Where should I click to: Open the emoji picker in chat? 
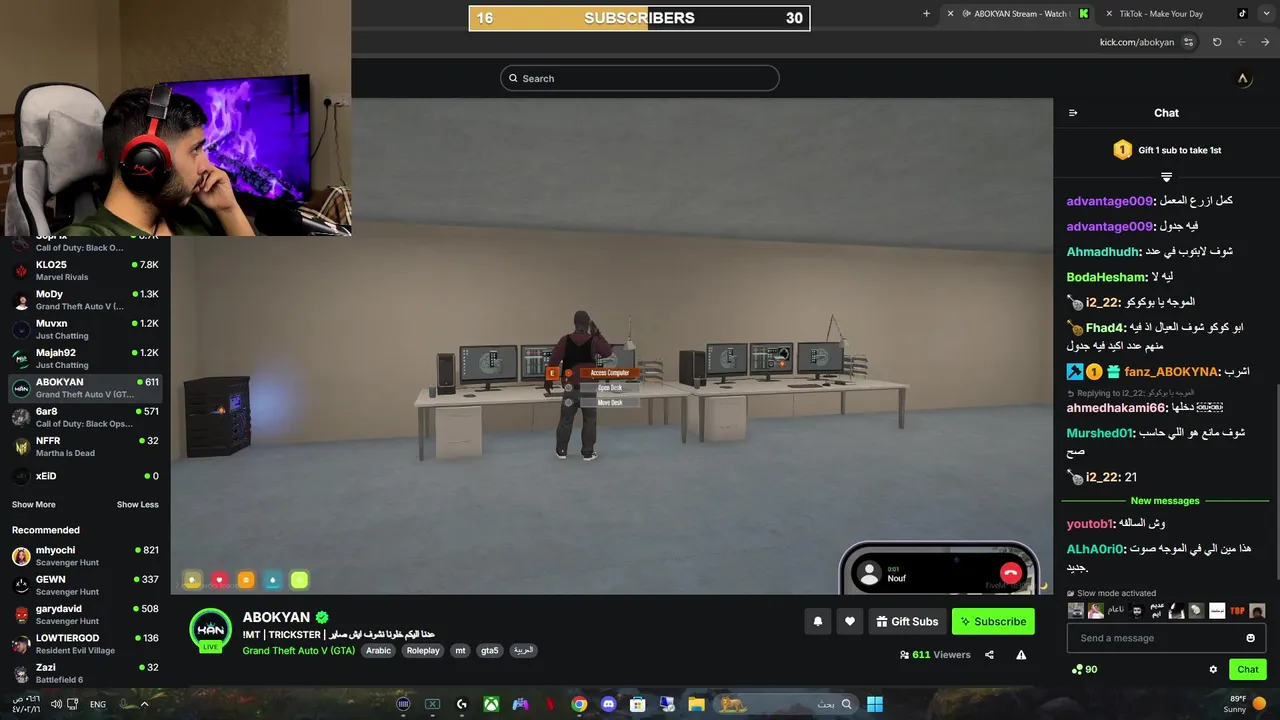click(x=1250, y=638)
